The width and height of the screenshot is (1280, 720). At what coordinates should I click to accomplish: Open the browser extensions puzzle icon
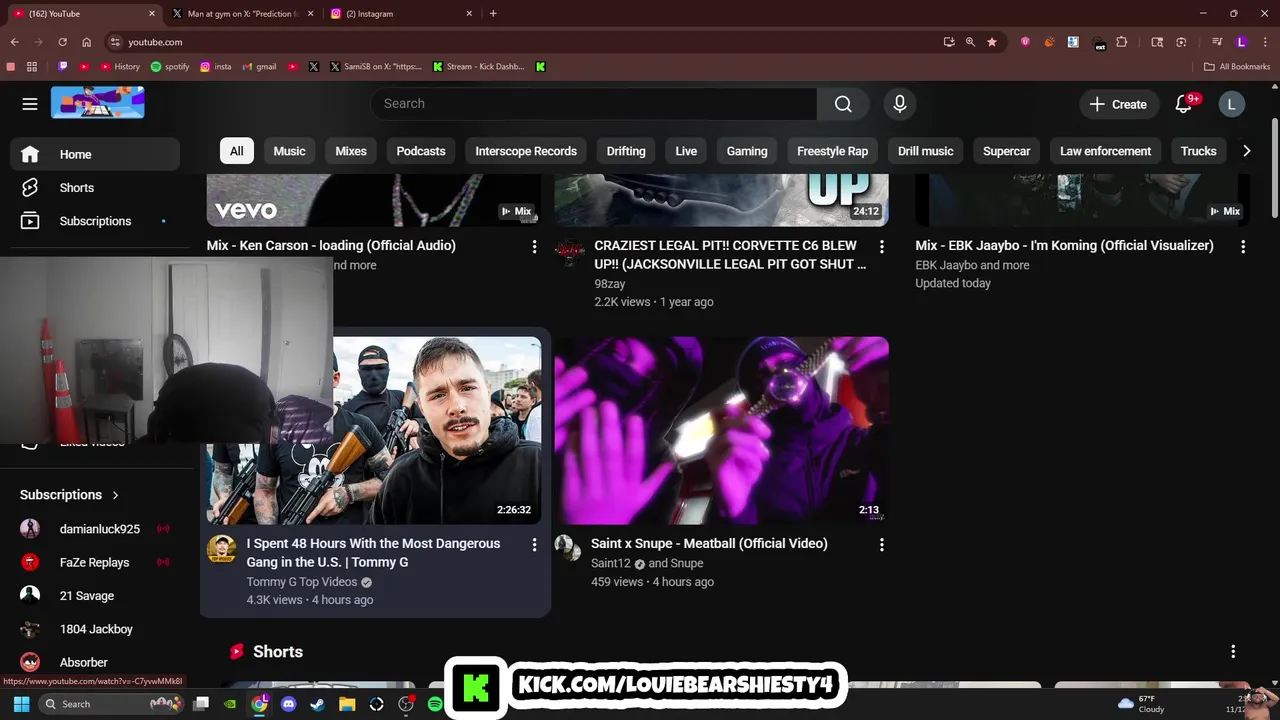[x=1121, y=42]
